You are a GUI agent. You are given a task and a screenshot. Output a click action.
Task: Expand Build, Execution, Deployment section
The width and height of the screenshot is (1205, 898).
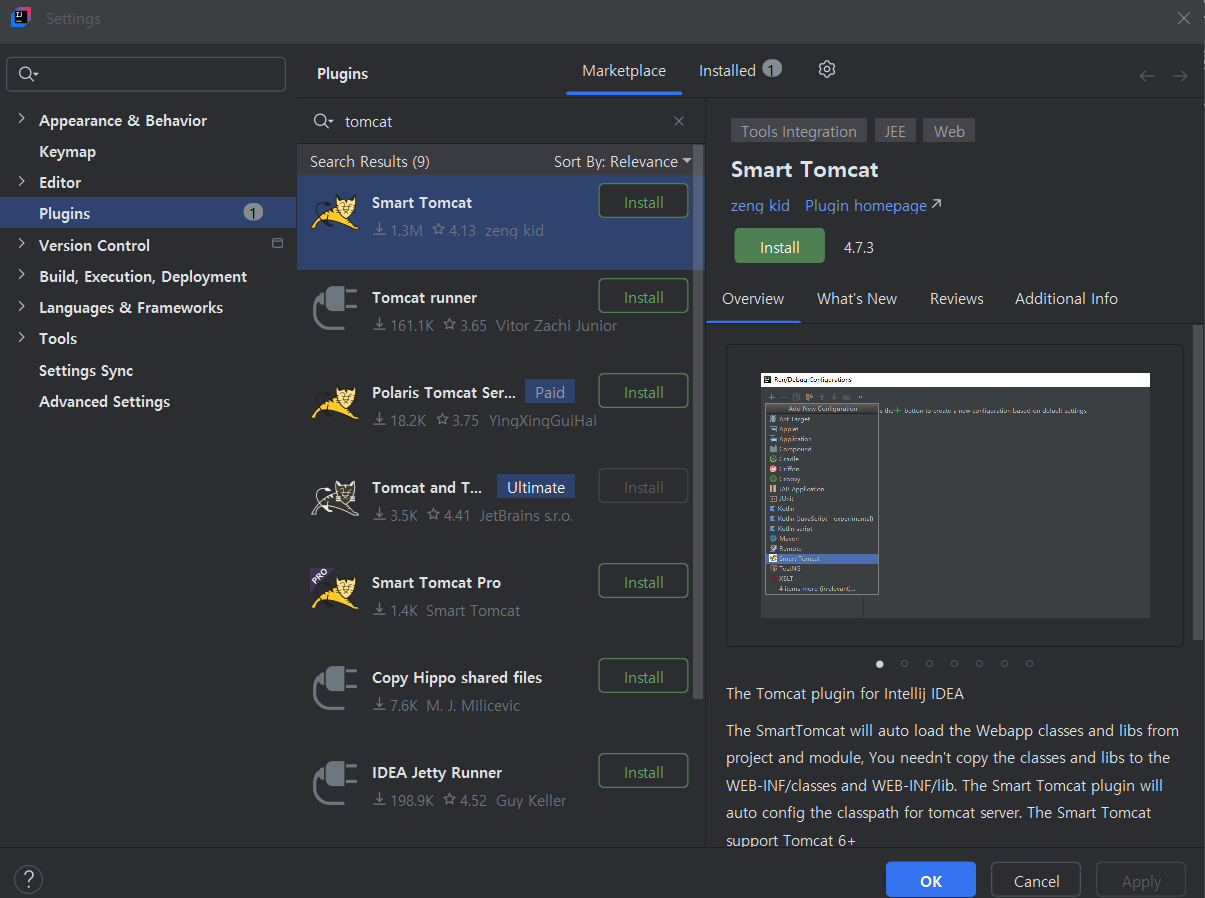21,275
